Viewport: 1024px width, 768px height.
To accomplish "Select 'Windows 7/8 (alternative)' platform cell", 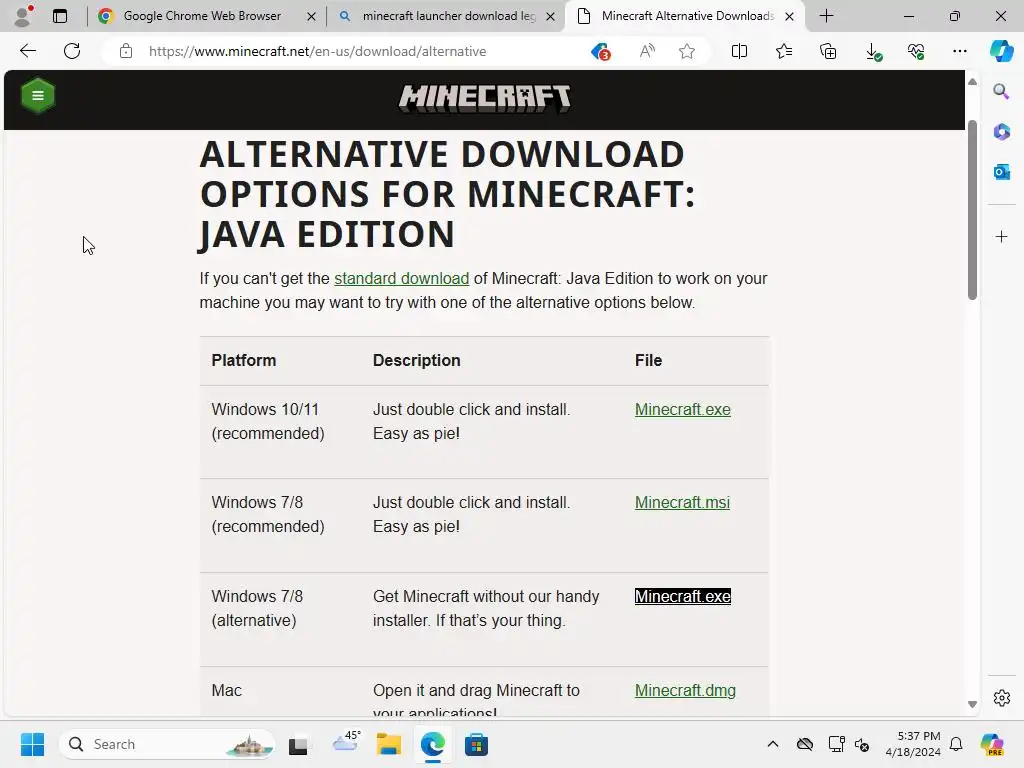I will click(x=257, y=608).
